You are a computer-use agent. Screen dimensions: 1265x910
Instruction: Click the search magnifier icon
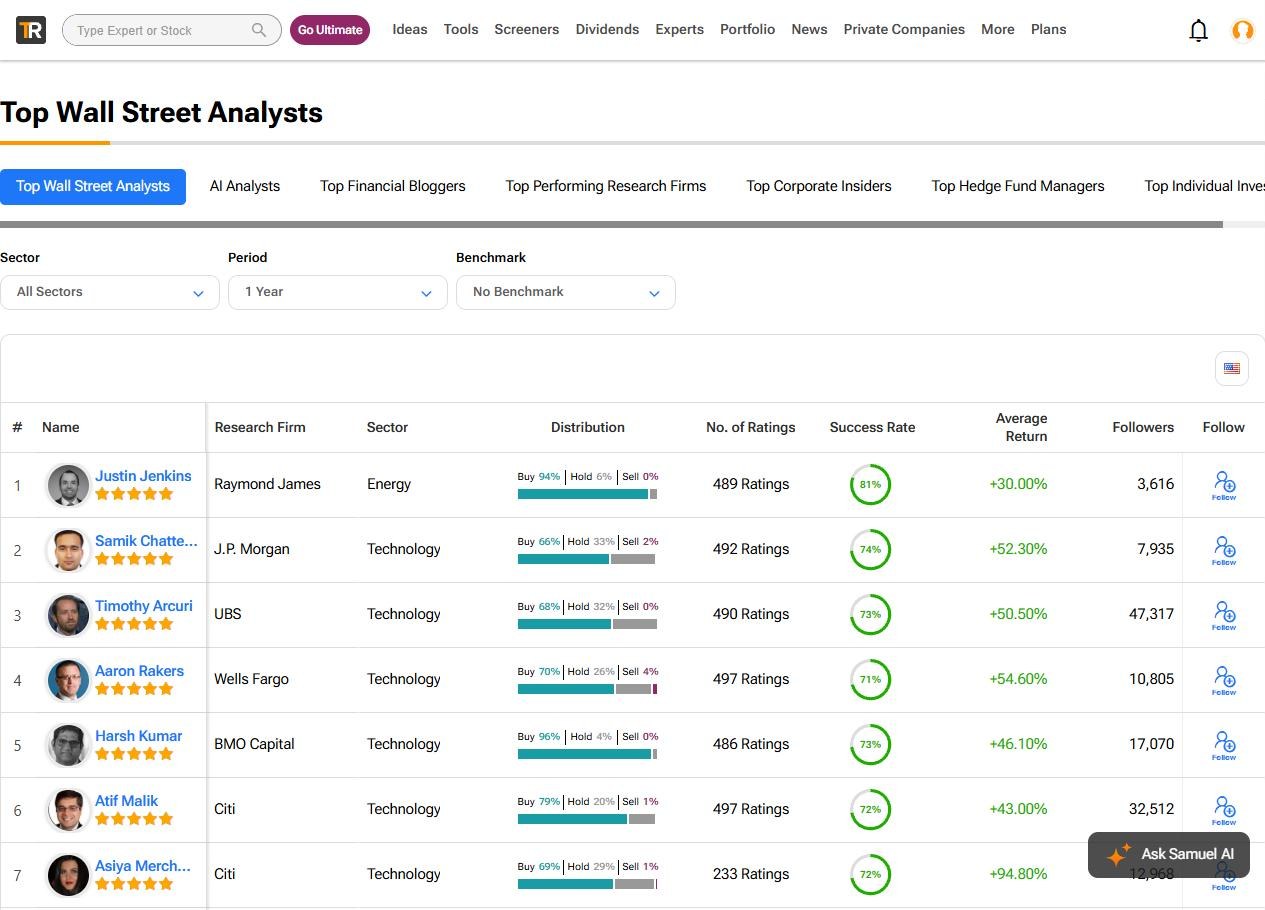[x=259, y=30]
